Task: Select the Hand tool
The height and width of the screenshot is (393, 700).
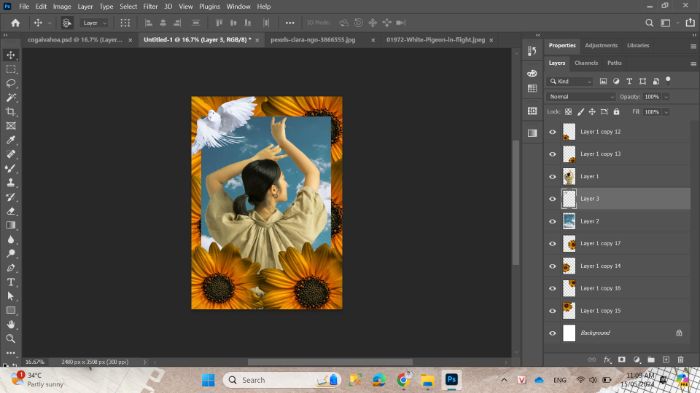Action: pyautogui.click(x=11, y=325)
